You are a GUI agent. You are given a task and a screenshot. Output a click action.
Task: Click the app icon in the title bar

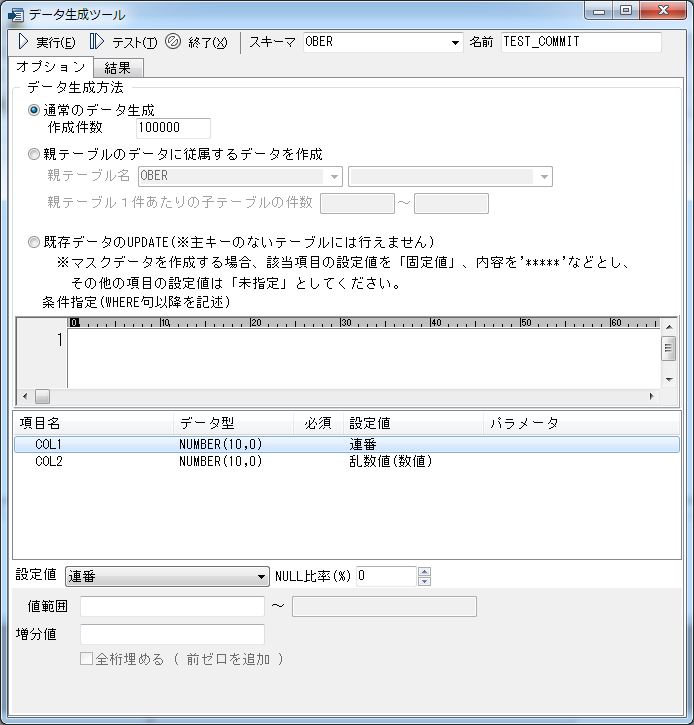[16, 13]
